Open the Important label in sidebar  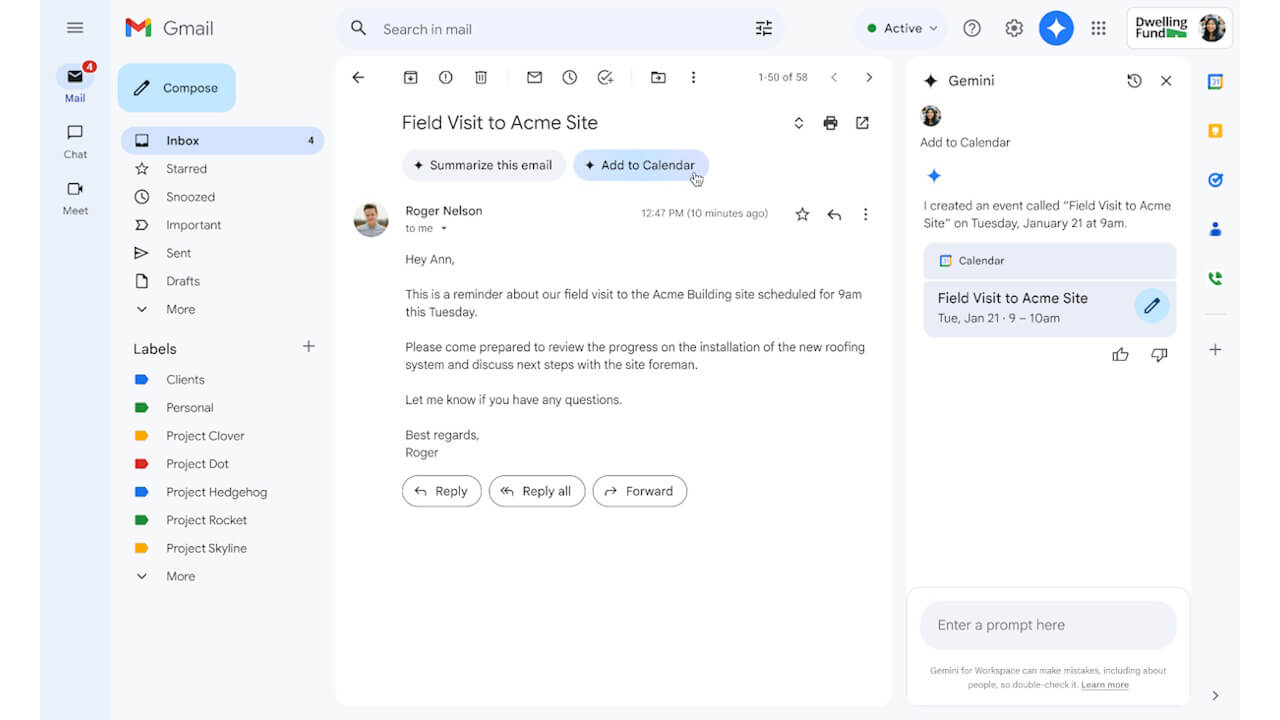[x=192, y=224]
